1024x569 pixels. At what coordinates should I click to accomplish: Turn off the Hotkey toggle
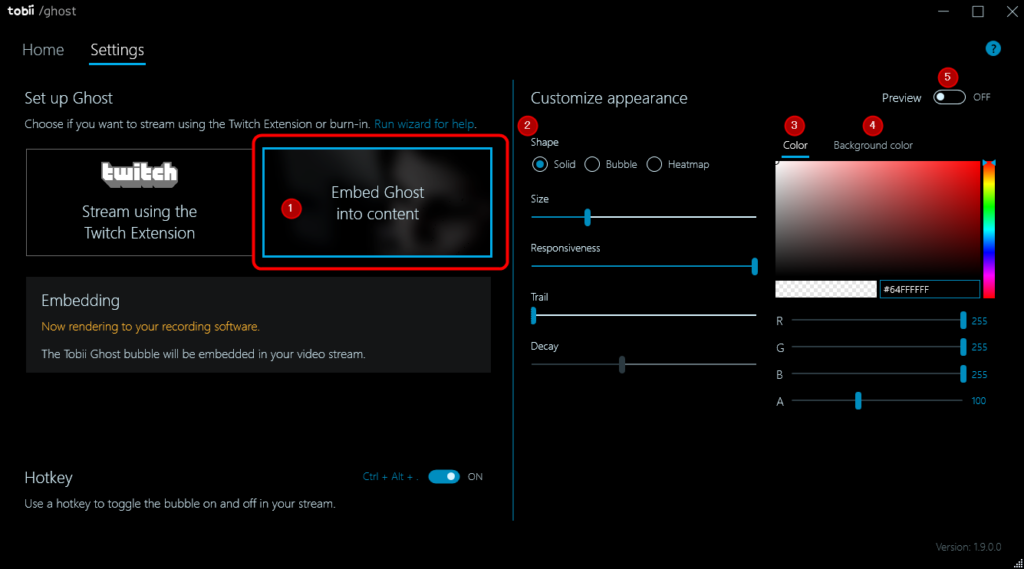coord(443,476)
